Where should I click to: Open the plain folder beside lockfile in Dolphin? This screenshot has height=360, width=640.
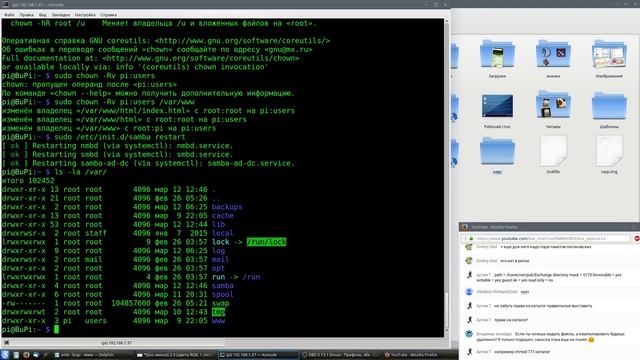[497, 155]
